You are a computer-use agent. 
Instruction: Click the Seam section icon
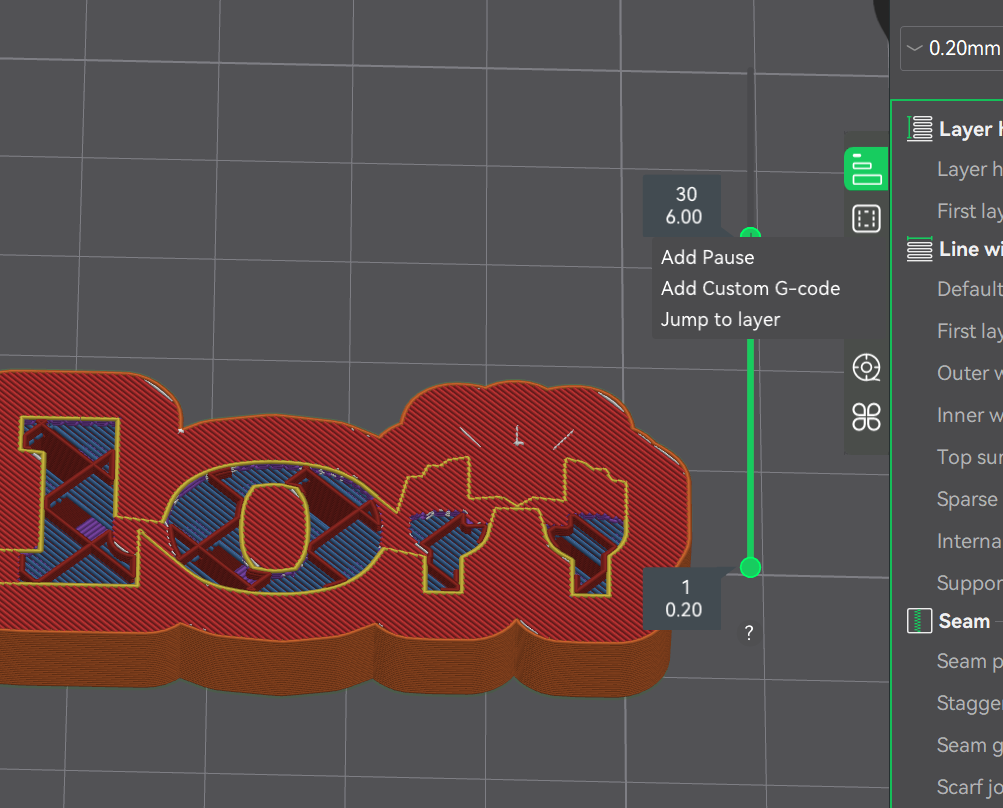[x=919, y=621]
